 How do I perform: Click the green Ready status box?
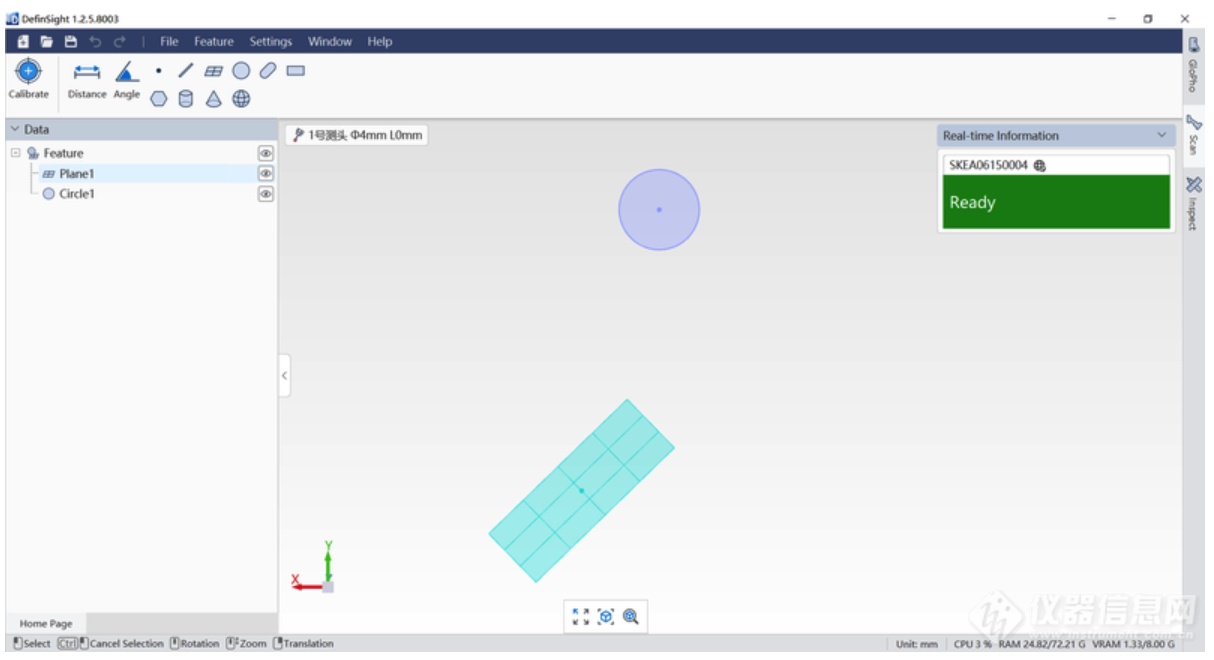pyautogui.click(x=1055, y=202)
